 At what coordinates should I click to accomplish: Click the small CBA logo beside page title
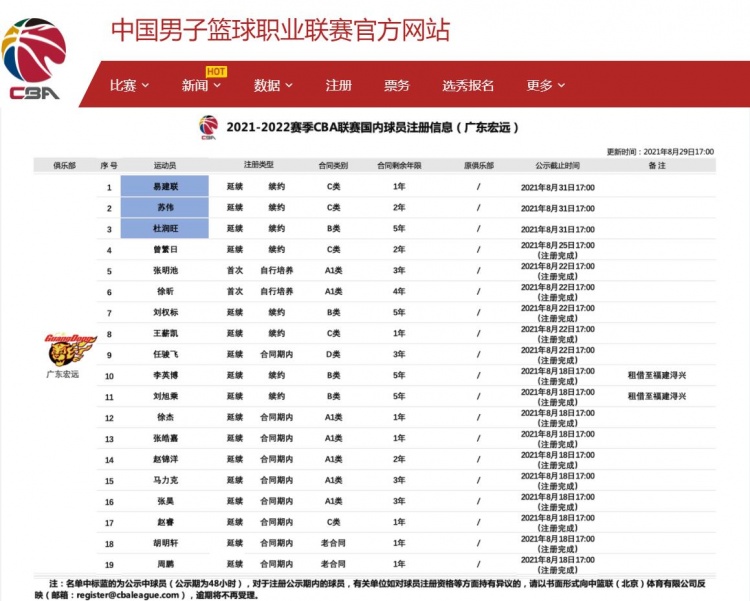(209, 127)
